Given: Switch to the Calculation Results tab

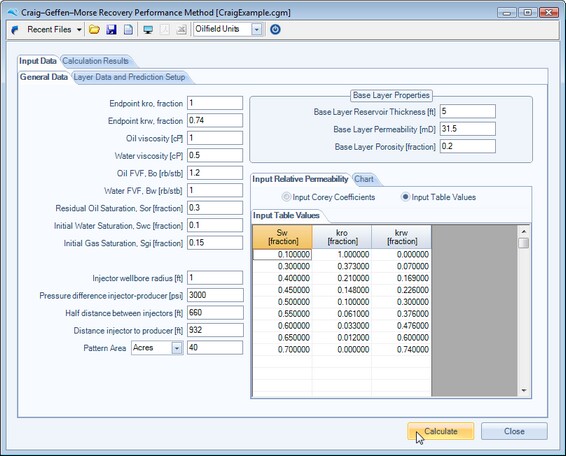Looking at the screenshot, I should (95, 61).
